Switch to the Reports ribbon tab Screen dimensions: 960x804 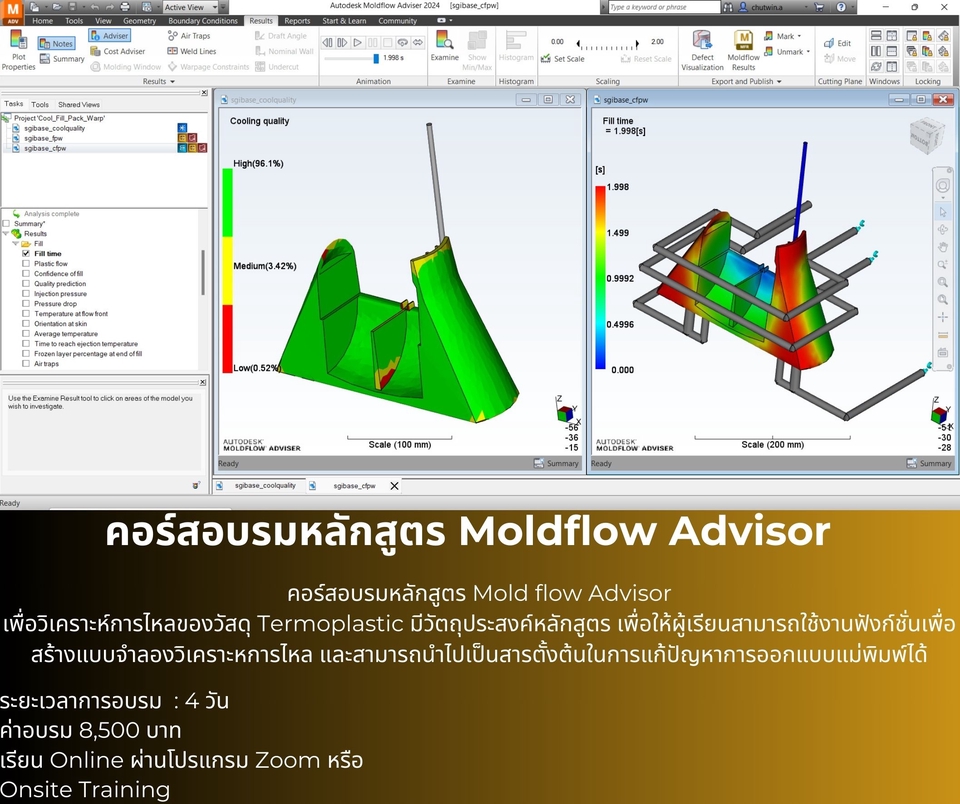(x=297, y=21)
